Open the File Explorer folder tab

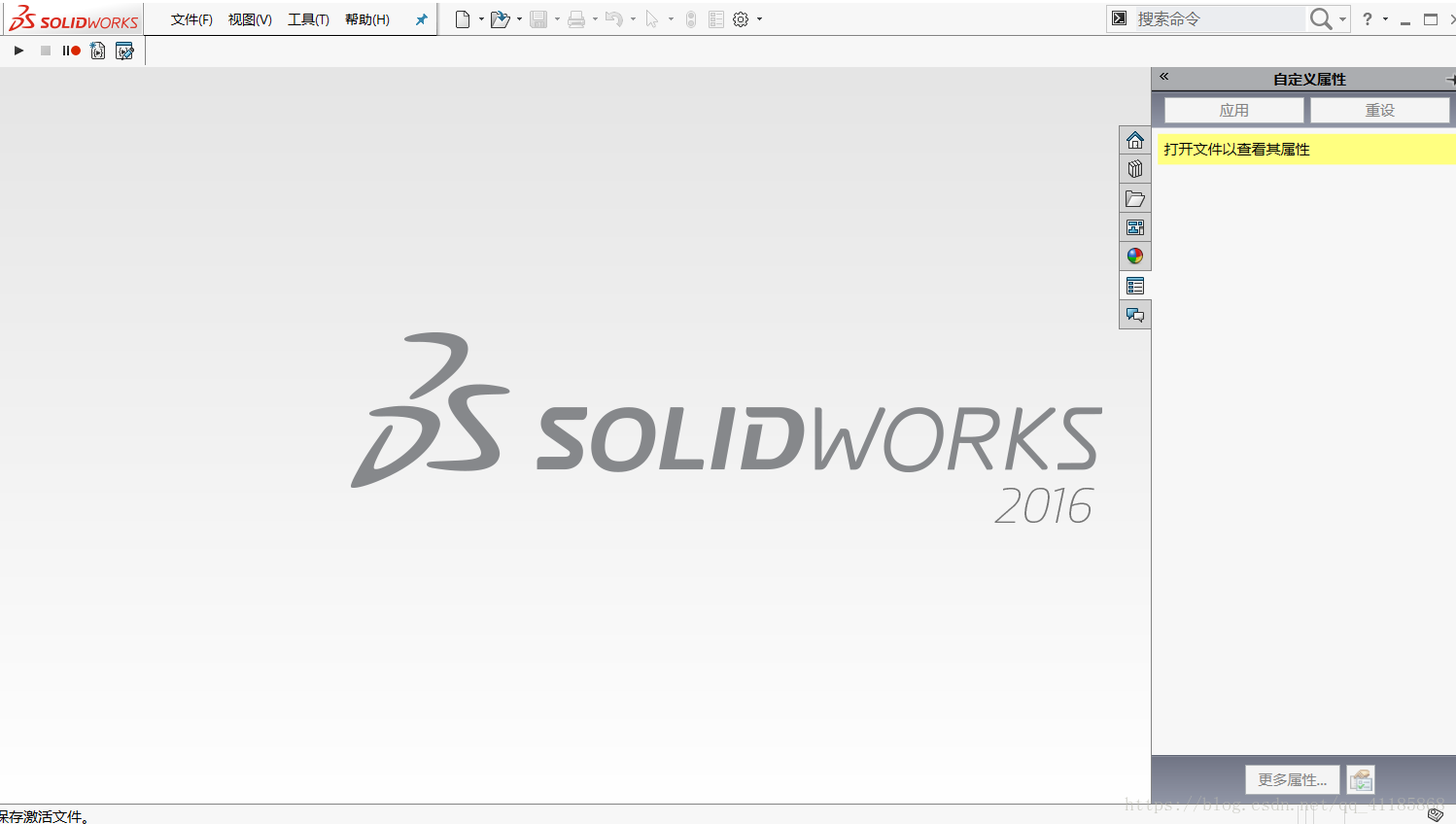click(1135, 198)
